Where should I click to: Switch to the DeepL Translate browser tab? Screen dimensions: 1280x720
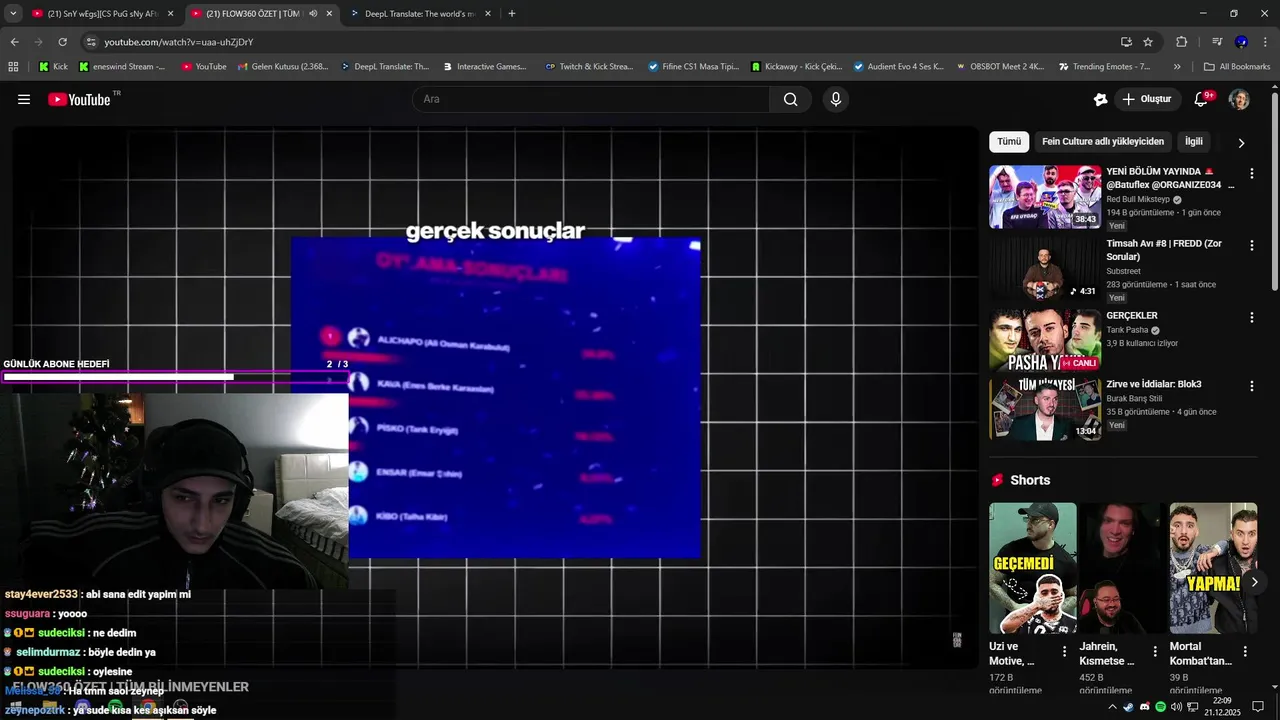(x=420, y=14)
